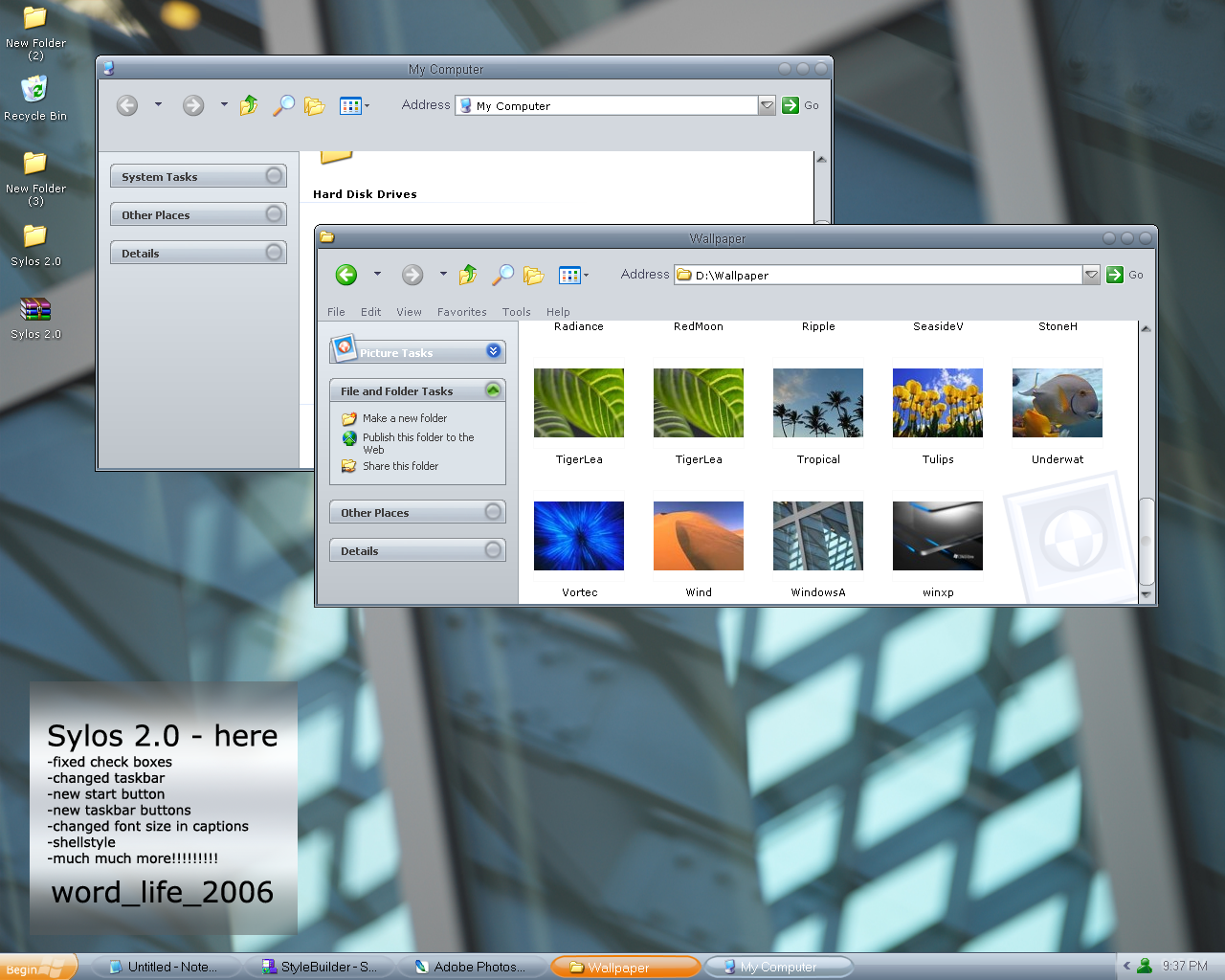Image resolution: width=1225 pixels, height=980 pixels.
Task: Open Wallpaper address bar dropdown
Action: point(1091,275)
